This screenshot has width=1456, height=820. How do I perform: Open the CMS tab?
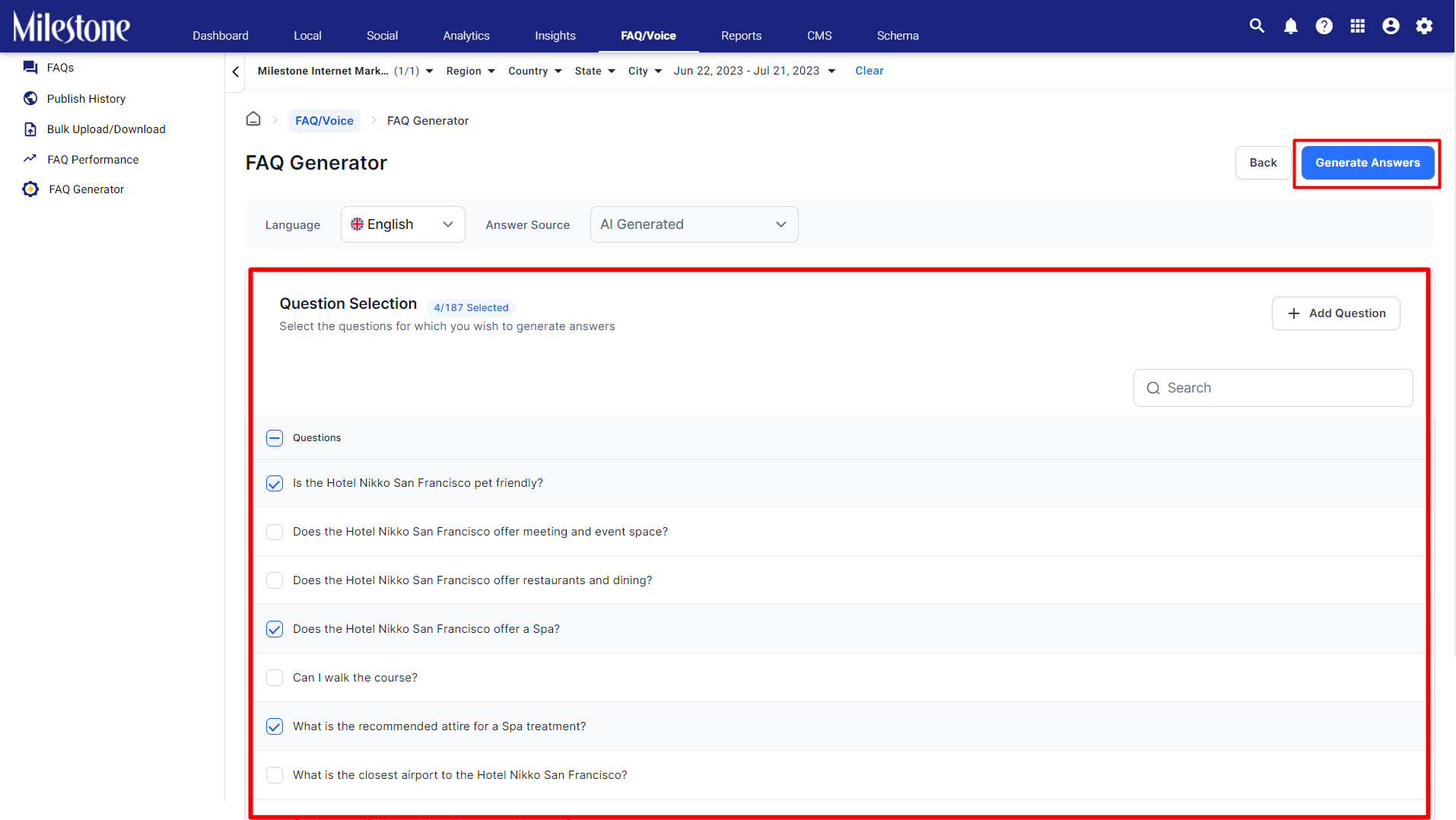tap(819, 36)
